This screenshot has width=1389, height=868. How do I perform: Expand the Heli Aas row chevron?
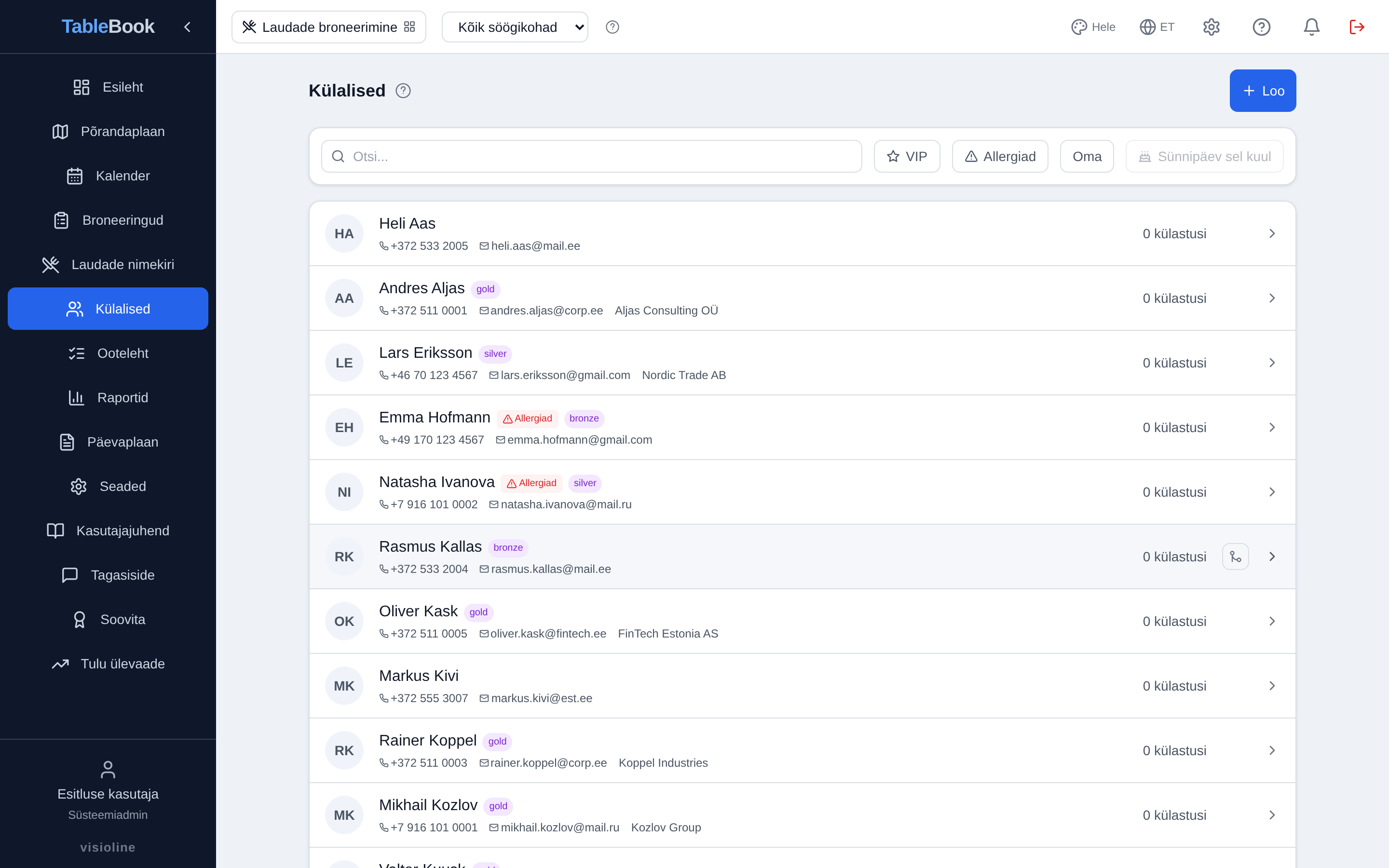(1272, 234)
